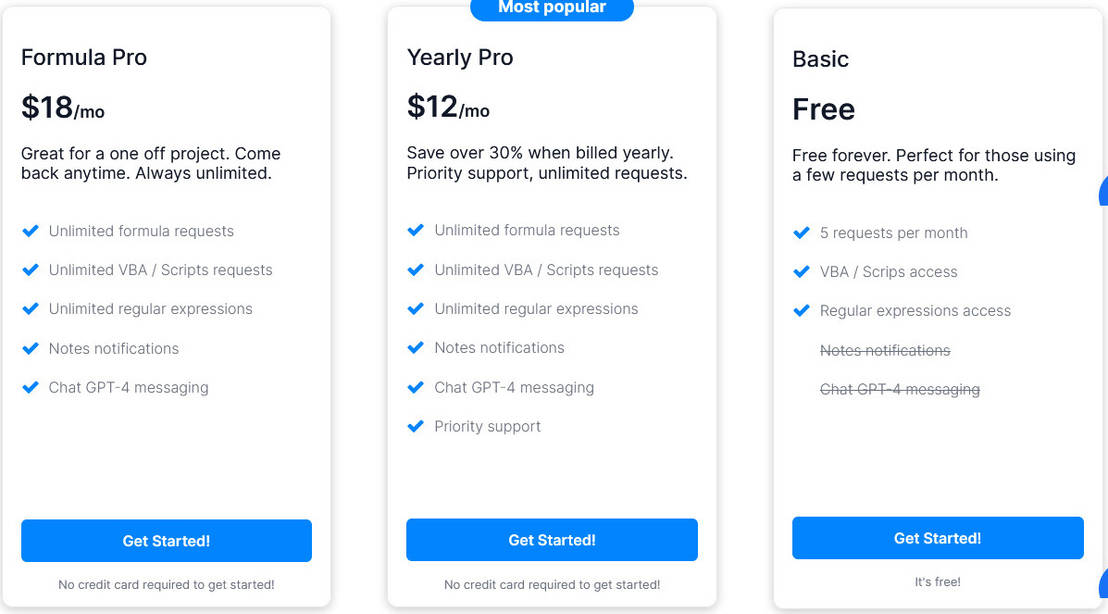
Task: Click the Formula Pro plan title
Action: (84, 57)
